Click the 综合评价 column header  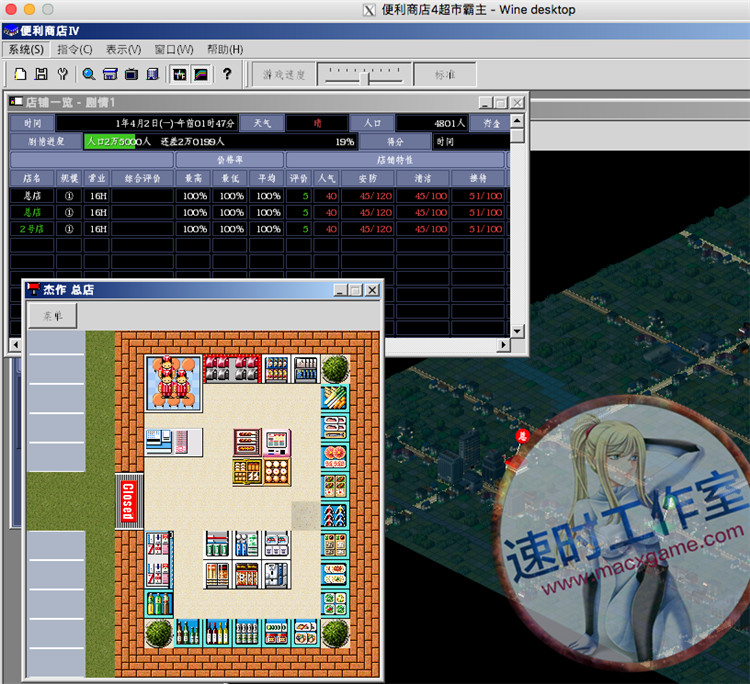143,178
